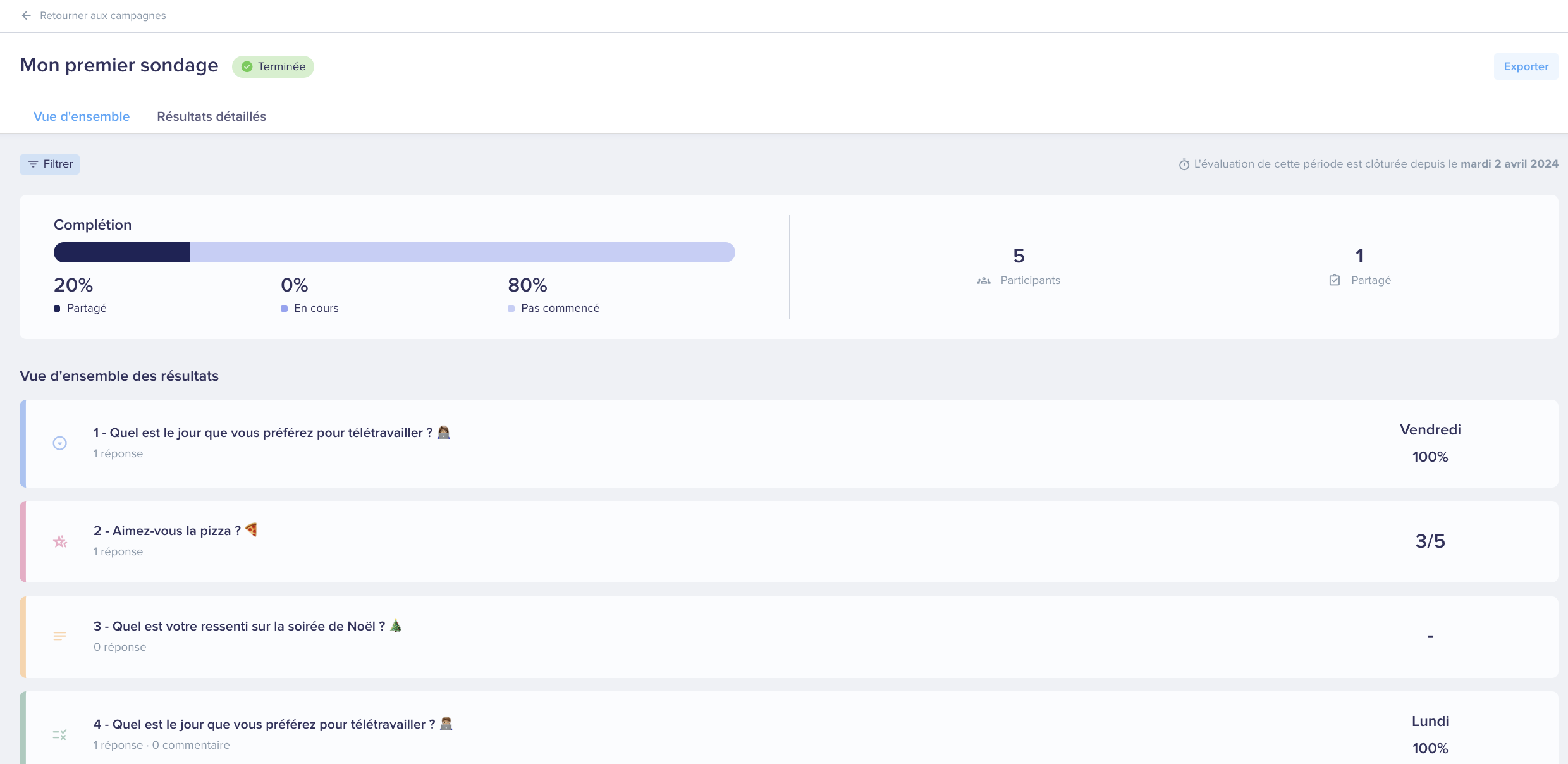Open question 3 about soirée de Noël
This screenshot has width=1568, height=764.
click(789, 637)
